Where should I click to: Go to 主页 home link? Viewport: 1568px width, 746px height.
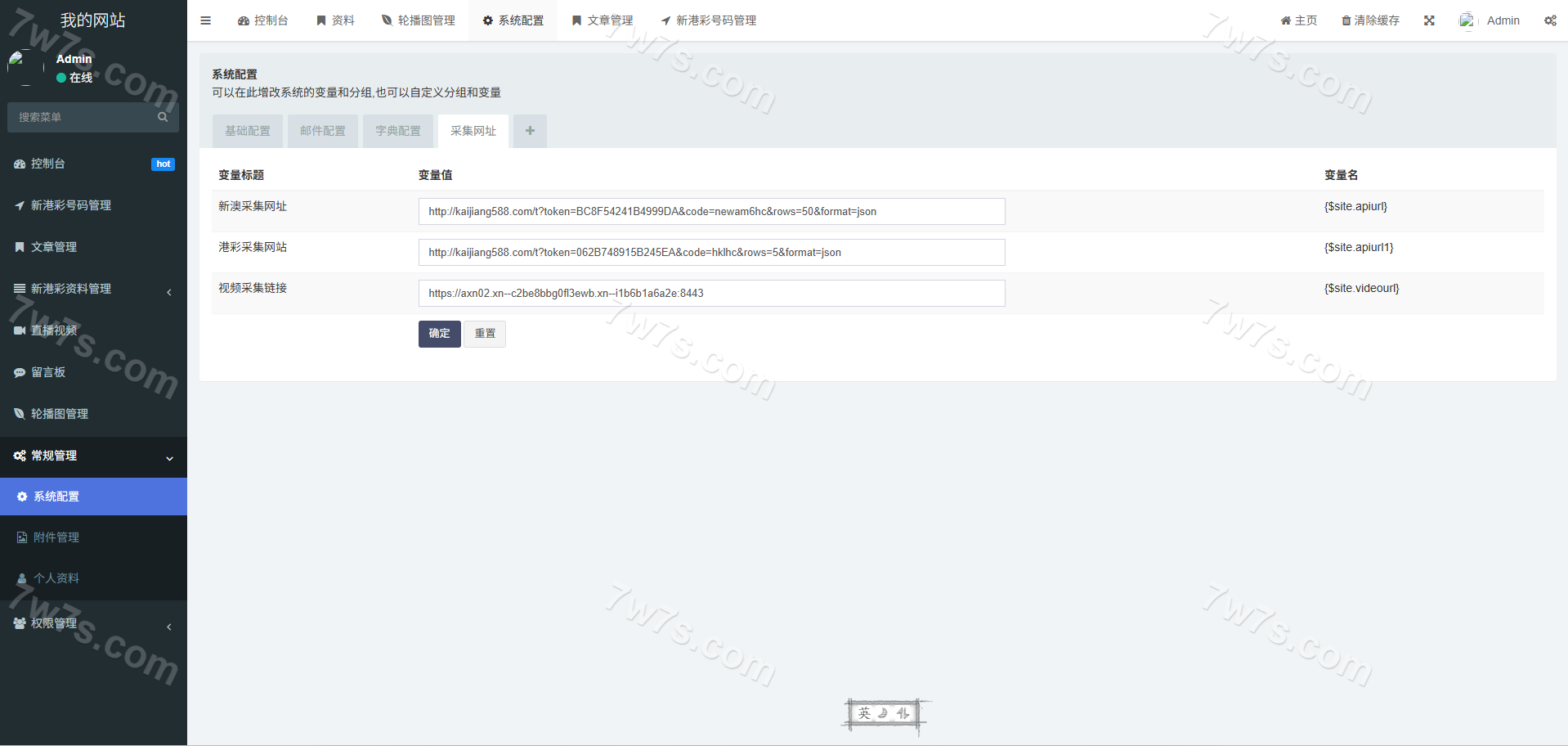tap(1298, 20)
